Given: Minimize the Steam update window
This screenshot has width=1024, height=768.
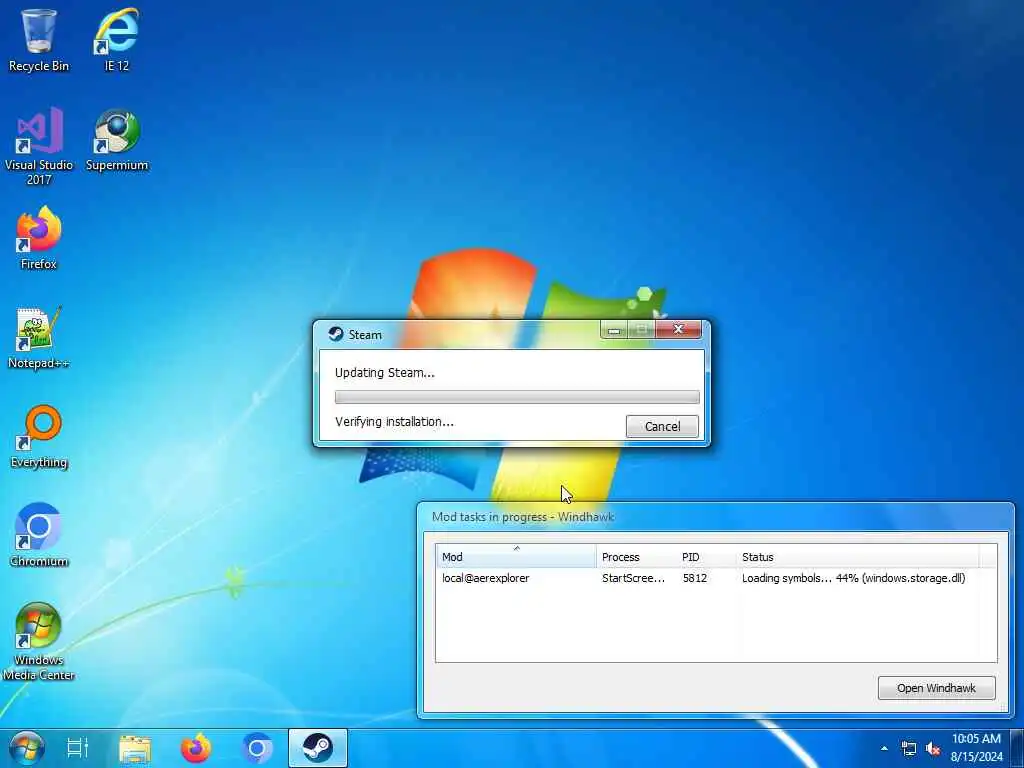Looking at the screenshot, I should pos(614,330).
